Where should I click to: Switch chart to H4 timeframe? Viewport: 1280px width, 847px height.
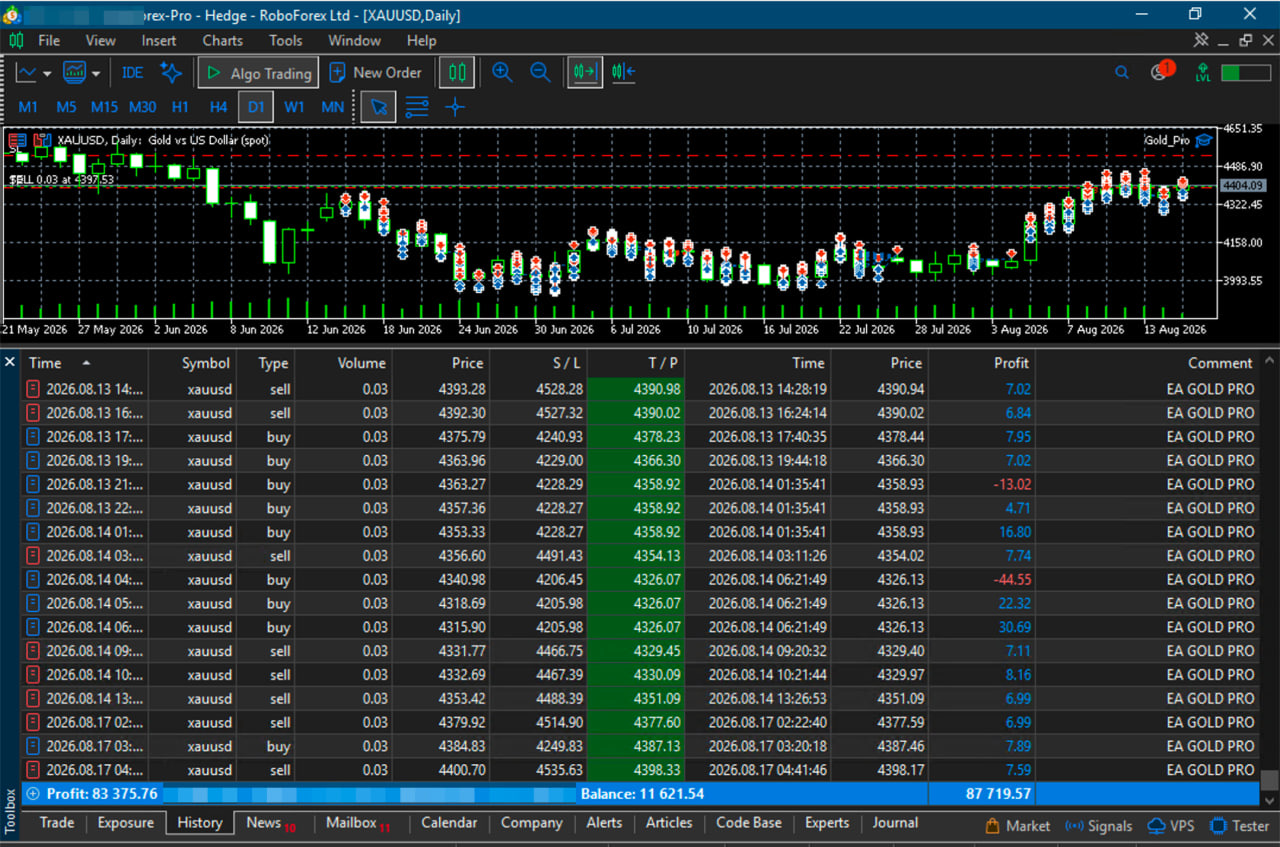click(218, 107)
